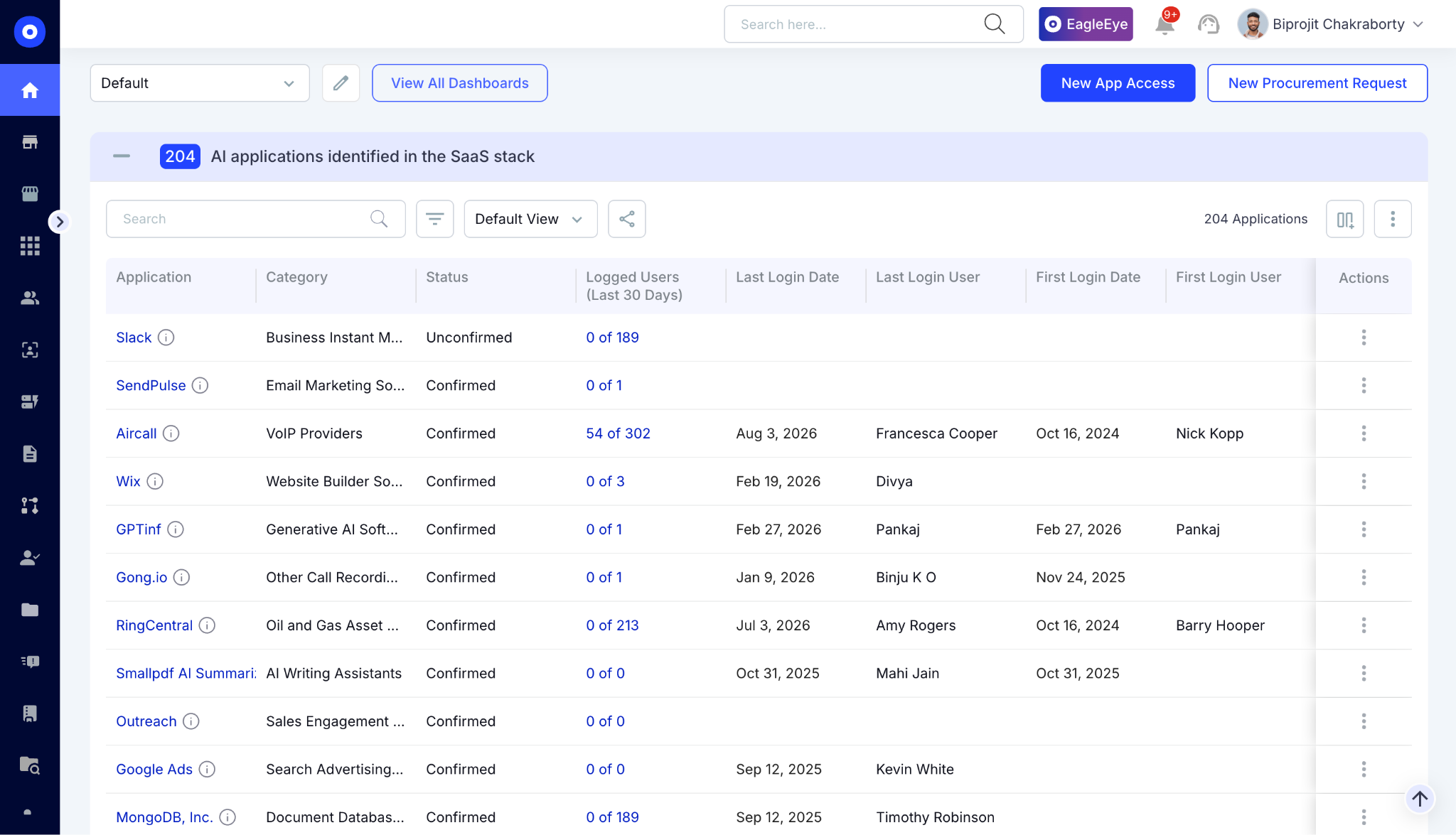
Task: Click the EagleEye button
Action: (1086, 24)
